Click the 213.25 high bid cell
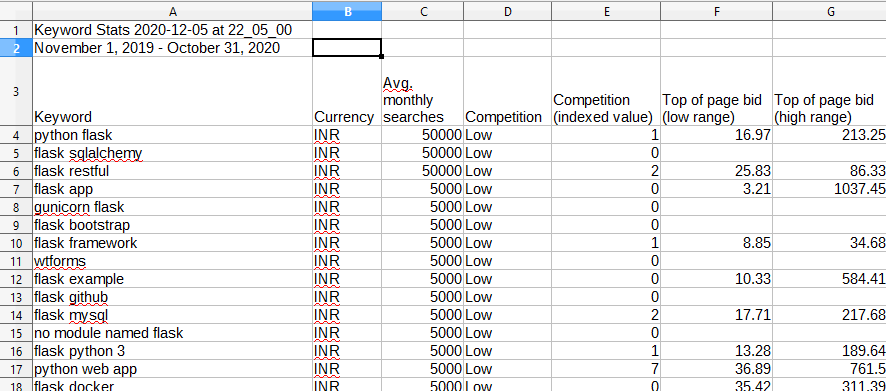This screenshot has height=391, width=886. [829, 135]
